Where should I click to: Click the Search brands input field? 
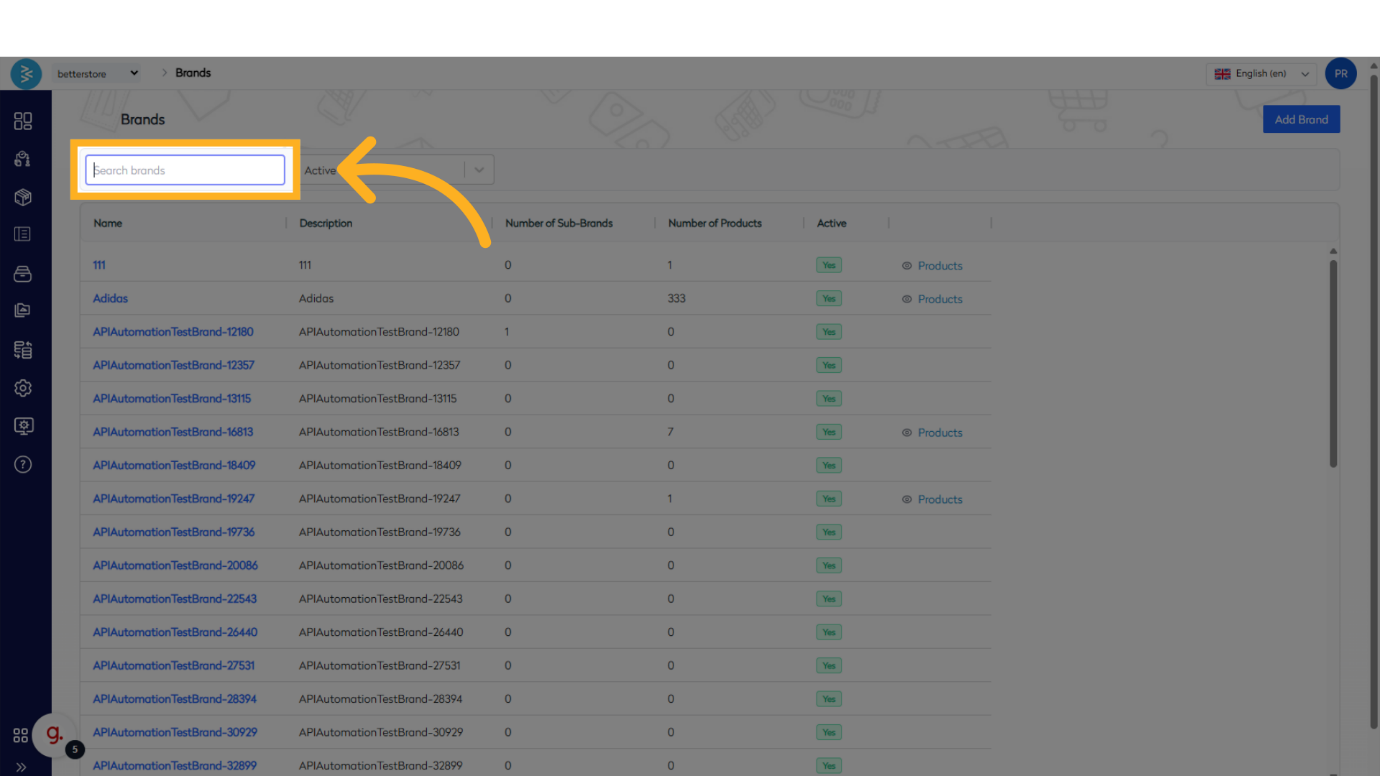tap(185, 170)
